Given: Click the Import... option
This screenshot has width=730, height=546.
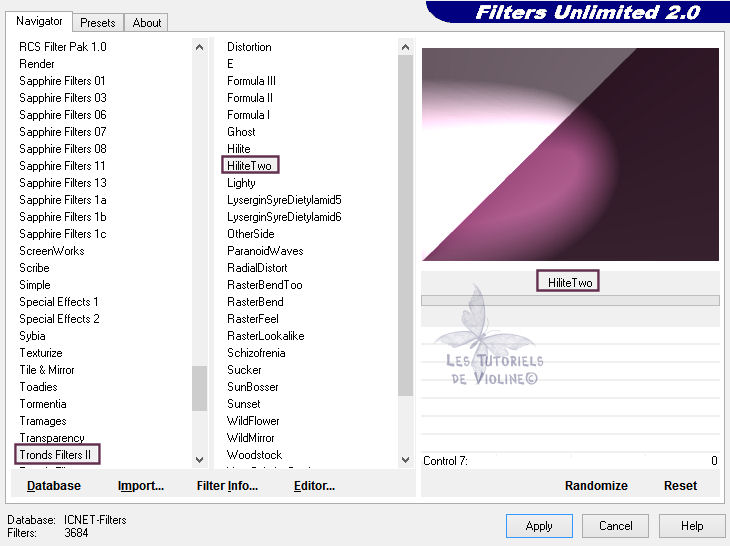Looking at the screenshot, I should click(x=141, y=486).
